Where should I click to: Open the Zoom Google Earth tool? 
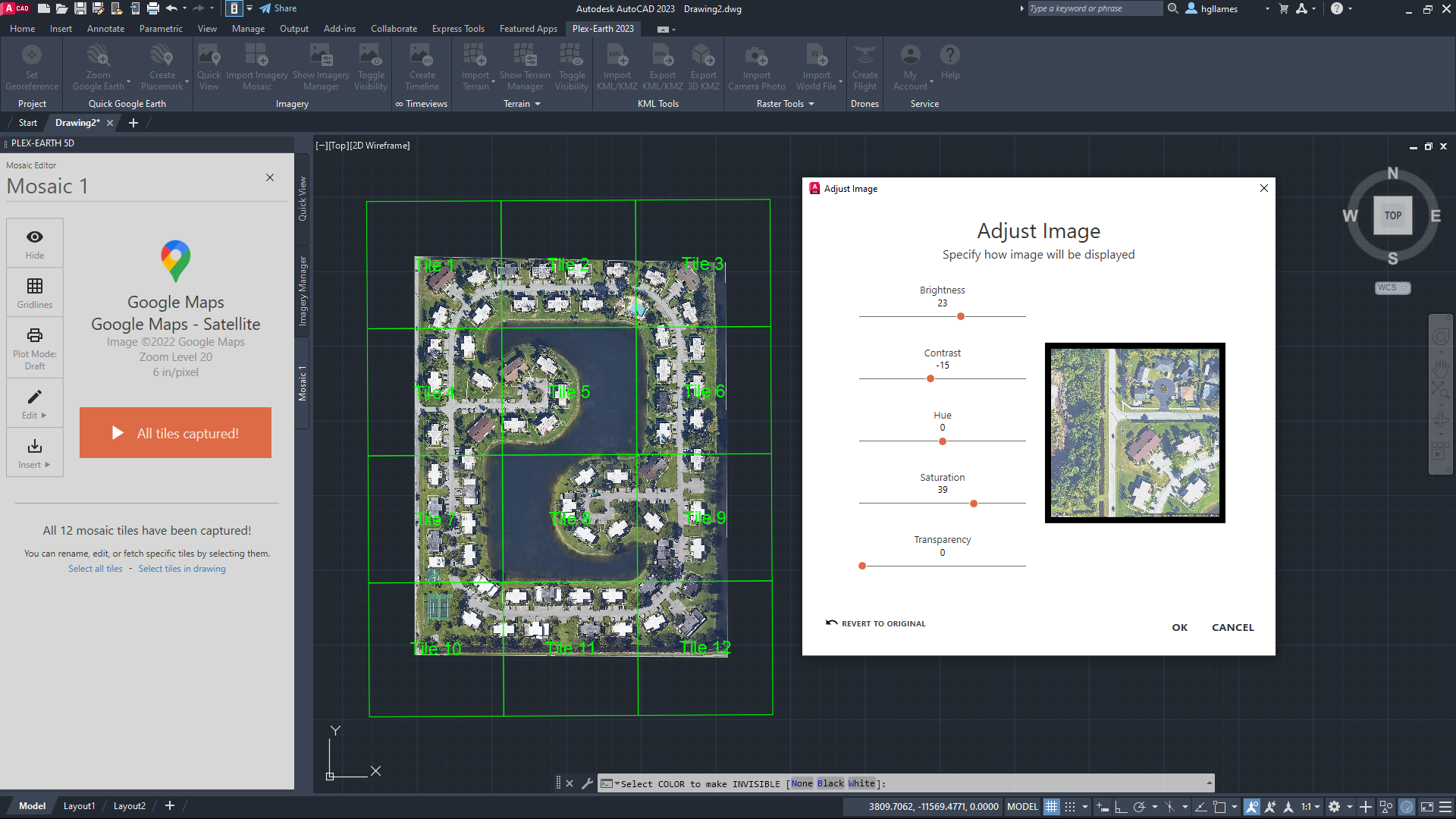[99, 67]
